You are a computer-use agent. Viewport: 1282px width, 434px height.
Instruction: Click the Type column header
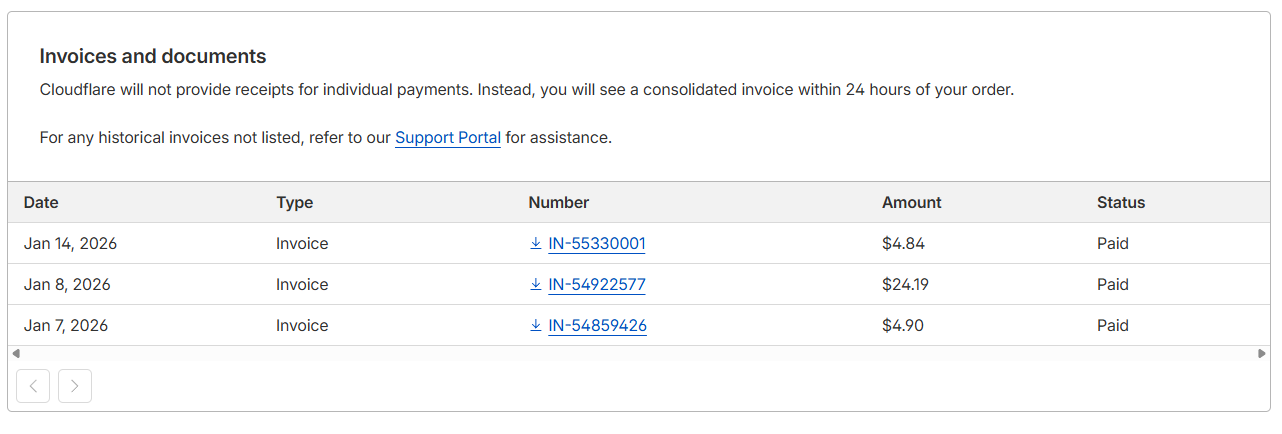[x=294, y=202]
